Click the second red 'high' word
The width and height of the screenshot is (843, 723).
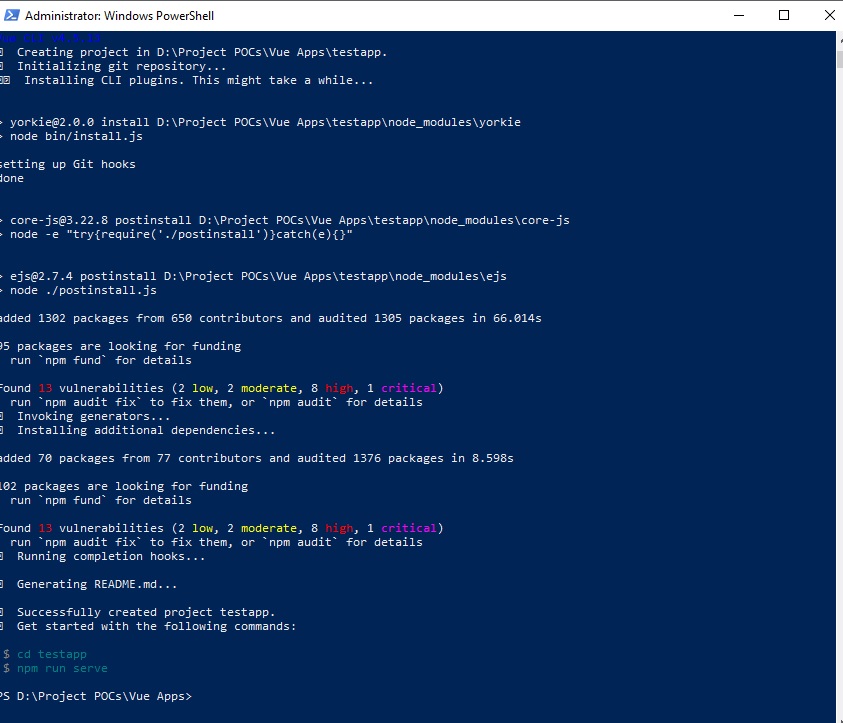click(339, 528)
